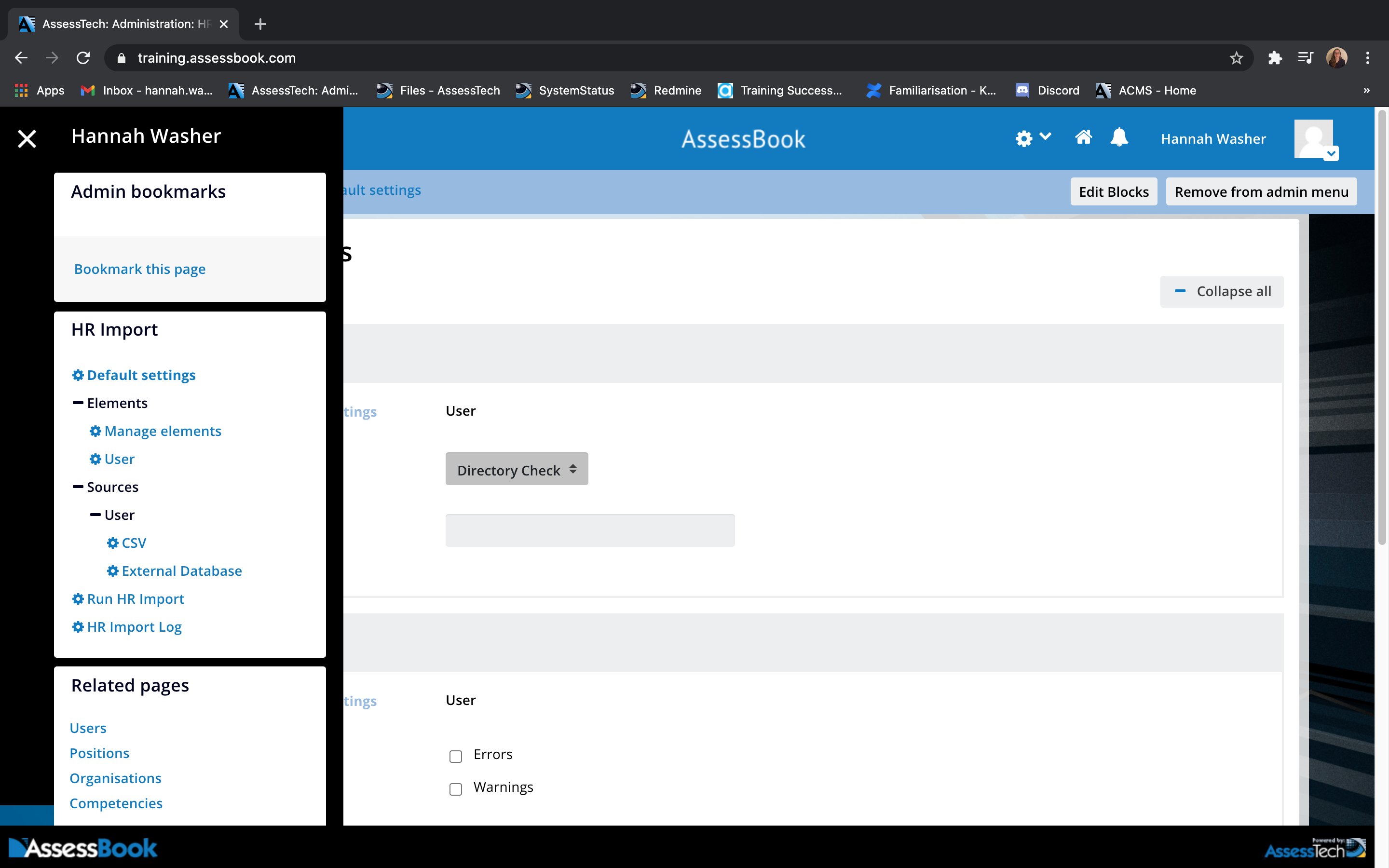Click Hannah Washer name in header

point(1213,139)
